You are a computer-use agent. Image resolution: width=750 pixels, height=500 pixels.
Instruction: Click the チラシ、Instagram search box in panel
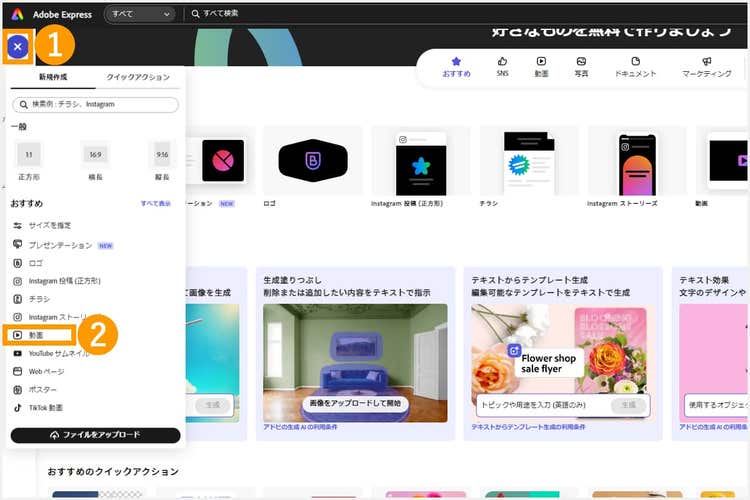(95, 104)
